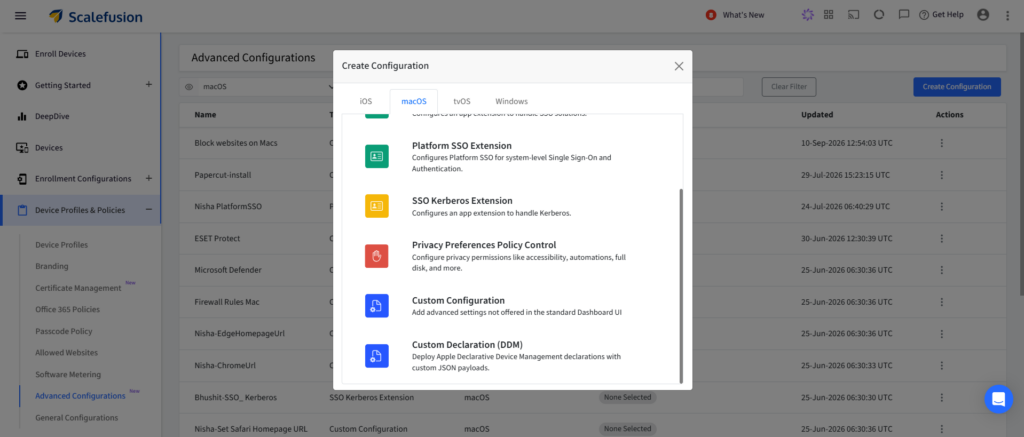
Task: Select the macOS tab in dialog
Action: (x=413, y=101)
